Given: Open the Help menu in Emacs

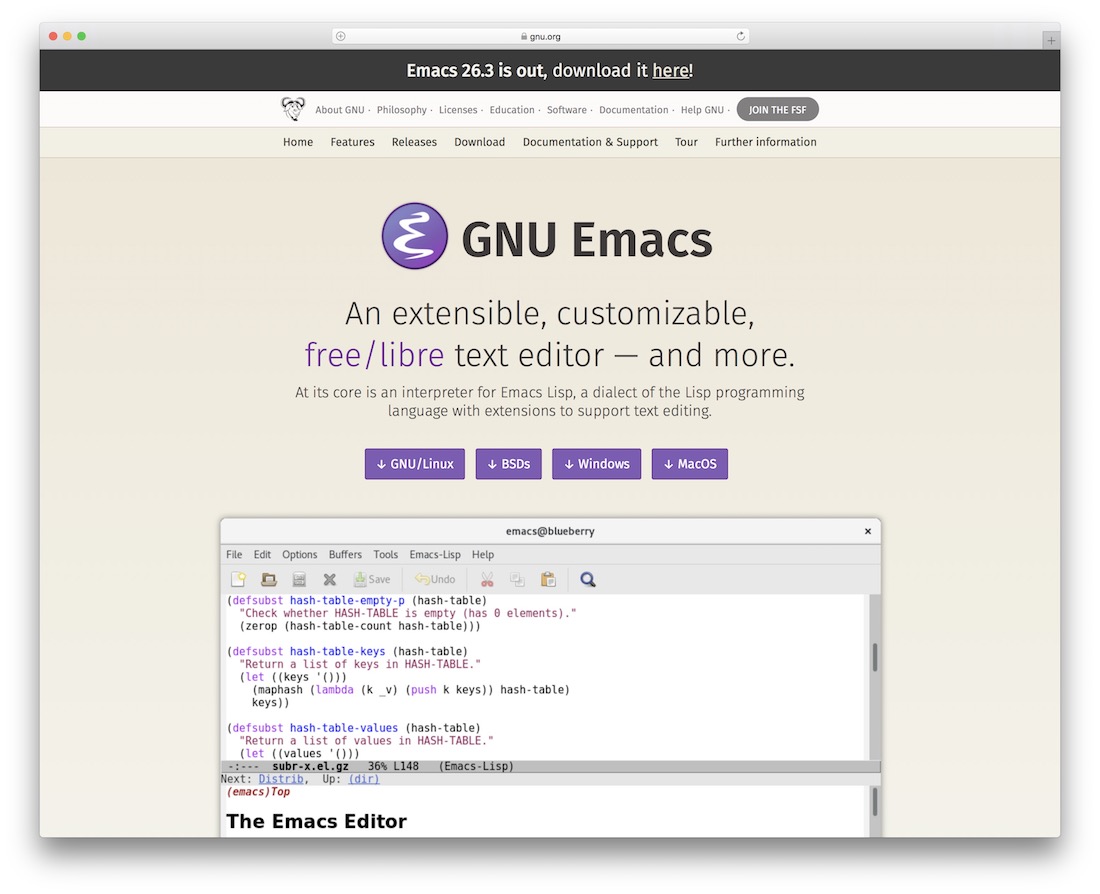Looking at the screenshot, I should [483, 554].
